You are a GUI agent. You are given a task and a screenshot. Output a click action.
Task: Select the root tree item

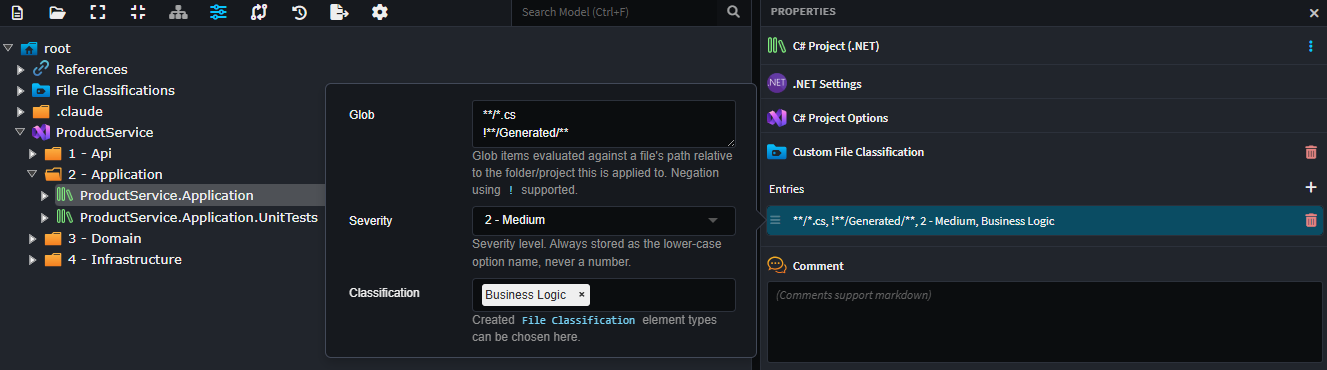coord(57,48)
